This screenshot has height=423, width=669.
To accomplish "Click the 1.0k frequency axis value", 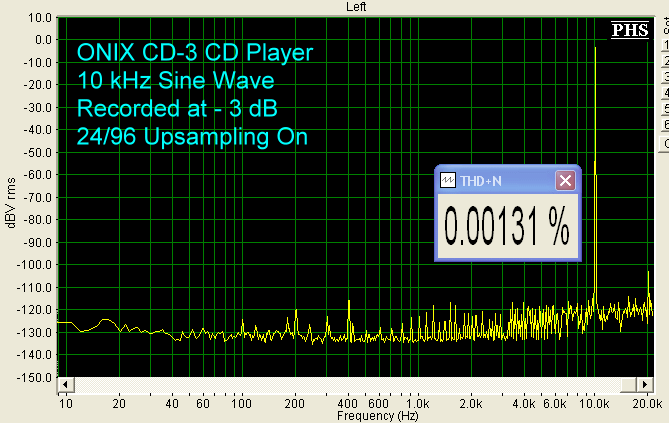I will (417, 403).
